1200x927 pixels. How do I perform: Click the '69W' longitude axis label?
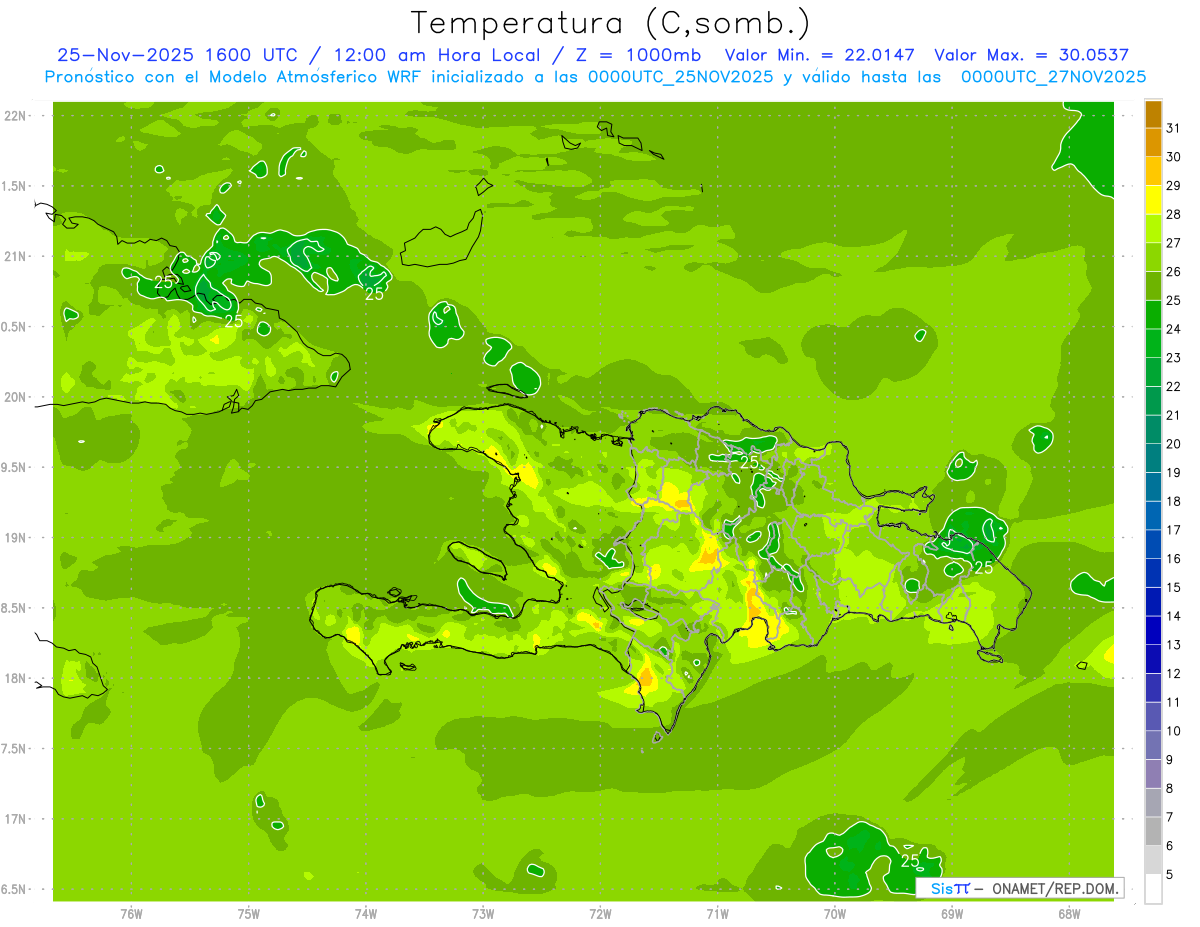click(x=952, y=914)
